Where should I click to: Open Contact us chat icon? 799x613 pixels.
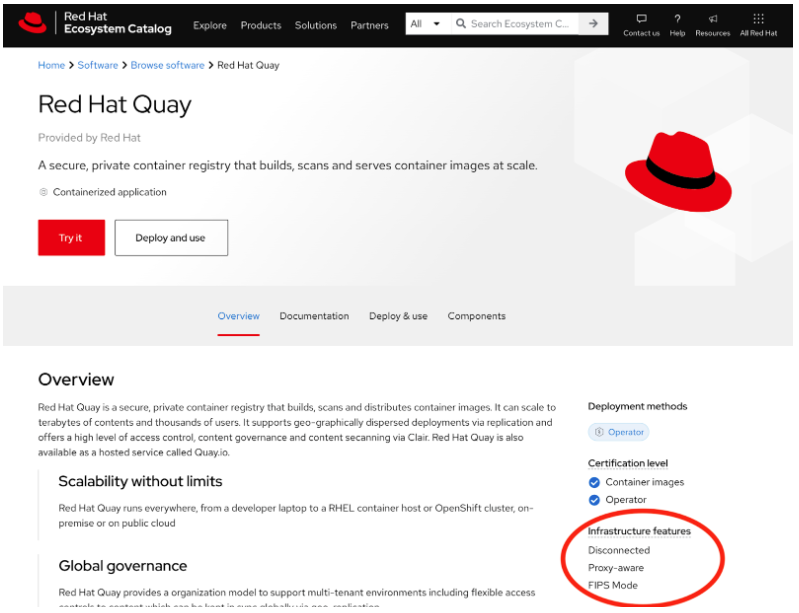[641, 19]
